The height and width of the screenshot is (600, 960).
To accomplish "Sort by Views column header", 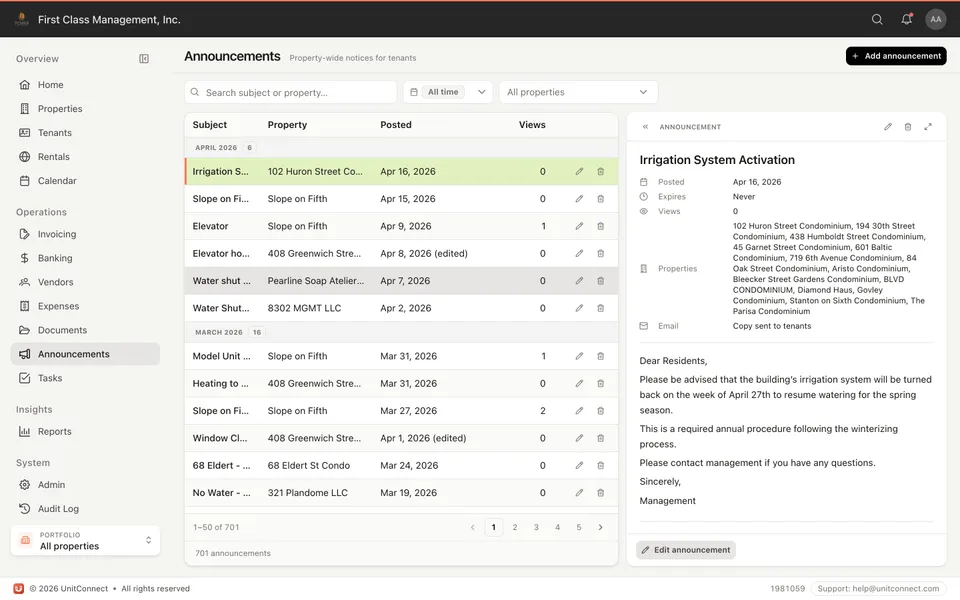I will [x=532, y=125].
